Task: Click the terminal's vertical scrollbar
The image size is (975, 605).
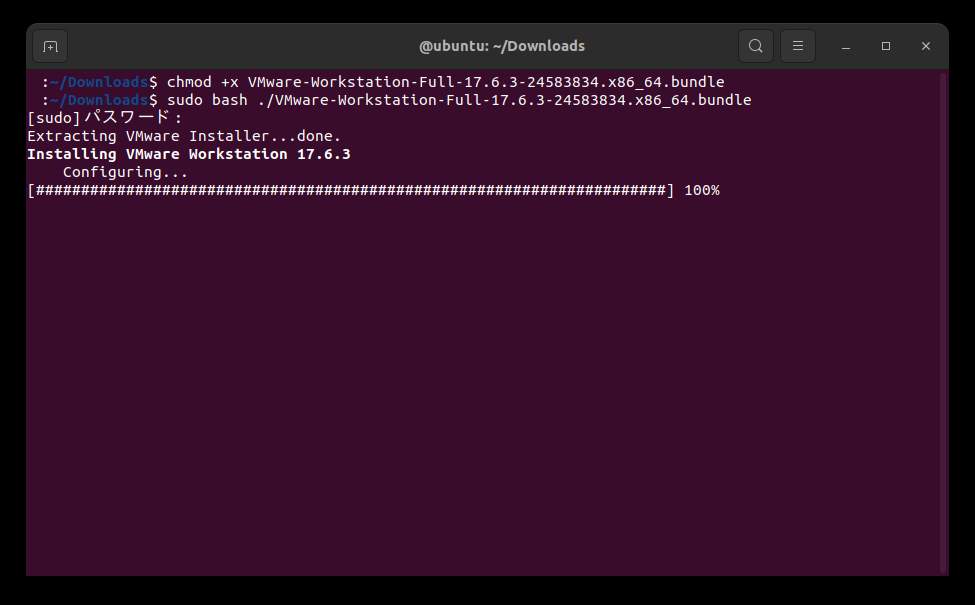Action: [x=944, y=322]
